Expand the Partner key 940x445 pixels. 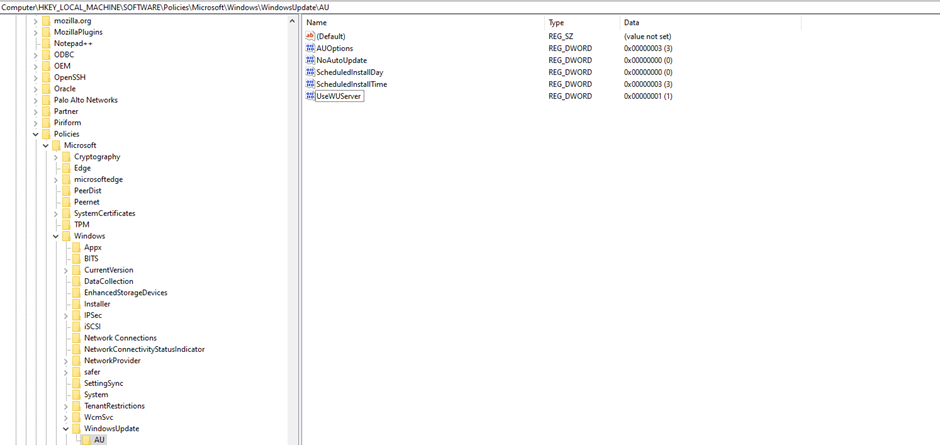point(35,111)
